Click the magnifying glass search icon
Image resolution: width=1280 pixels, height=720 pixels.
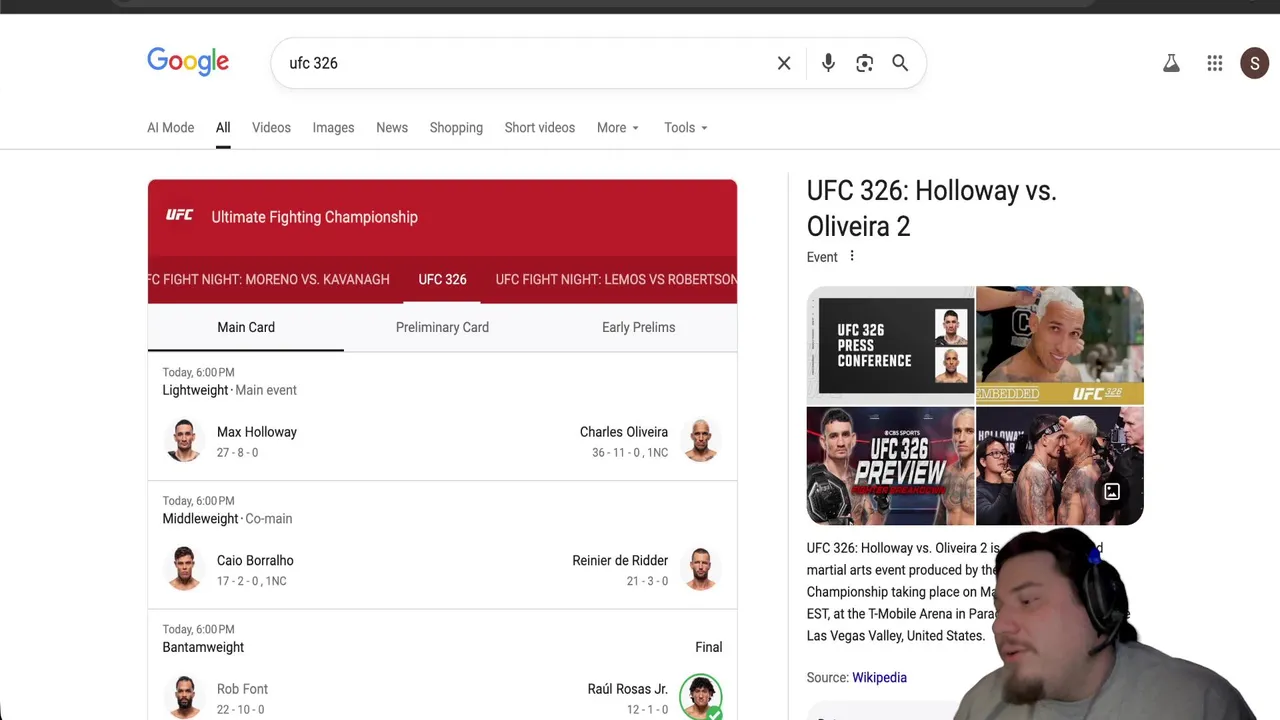pyautogui.click(x=900, y=63)
